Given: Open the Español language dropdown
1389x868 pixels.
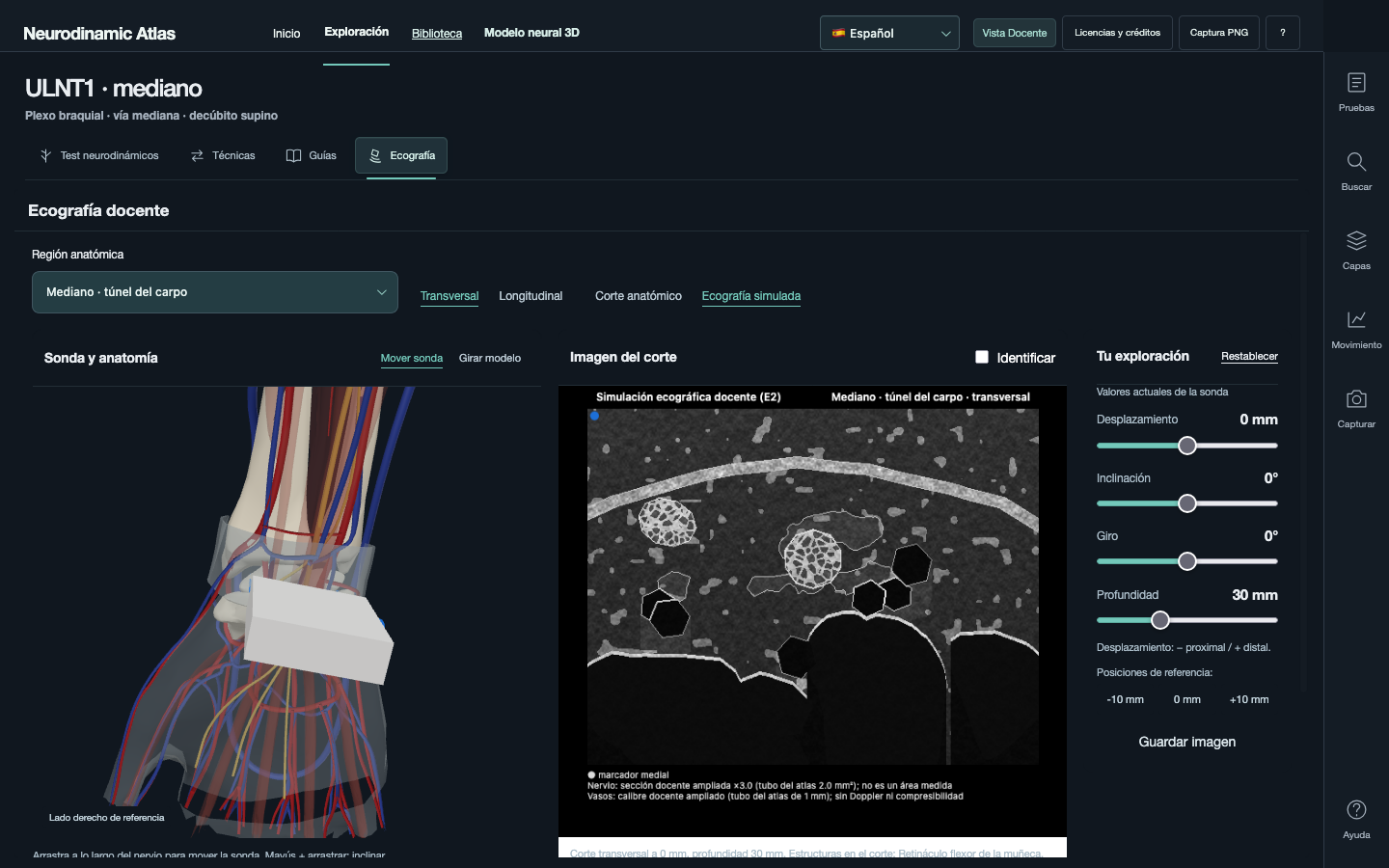Looking at the screenshot, I should pos(889,33).
